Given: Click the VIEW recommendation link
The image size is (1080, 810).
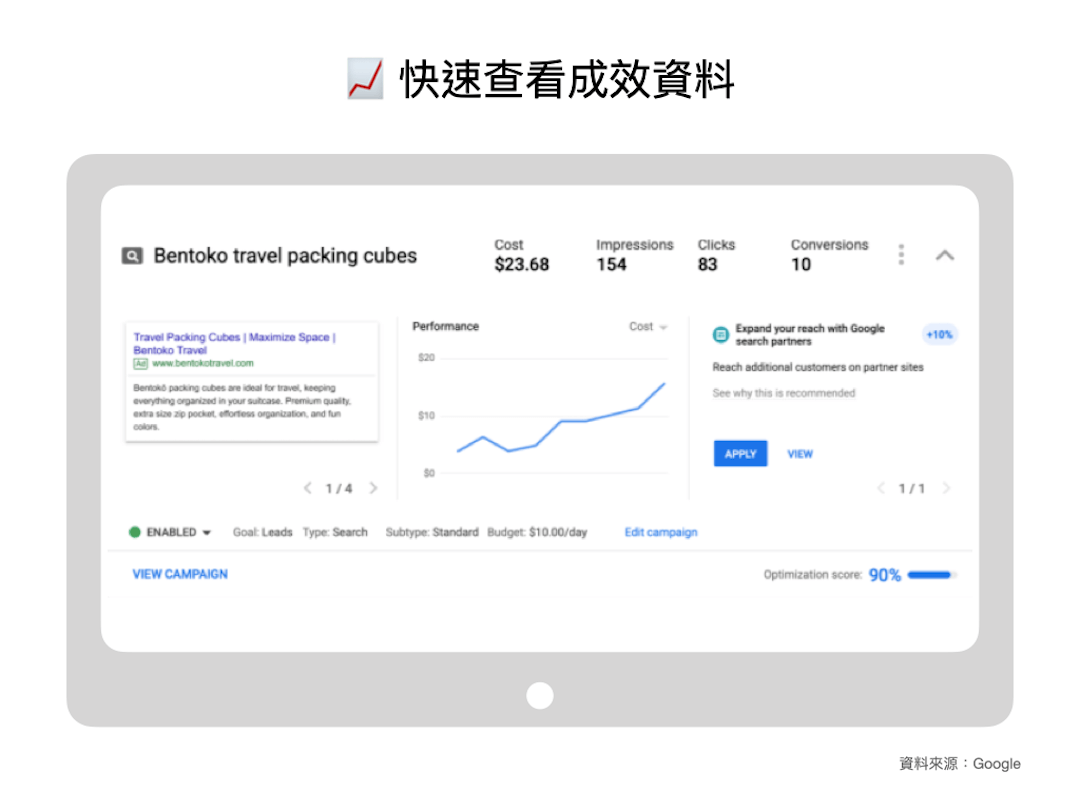Looking at the screenshot, I should [800, 454].
